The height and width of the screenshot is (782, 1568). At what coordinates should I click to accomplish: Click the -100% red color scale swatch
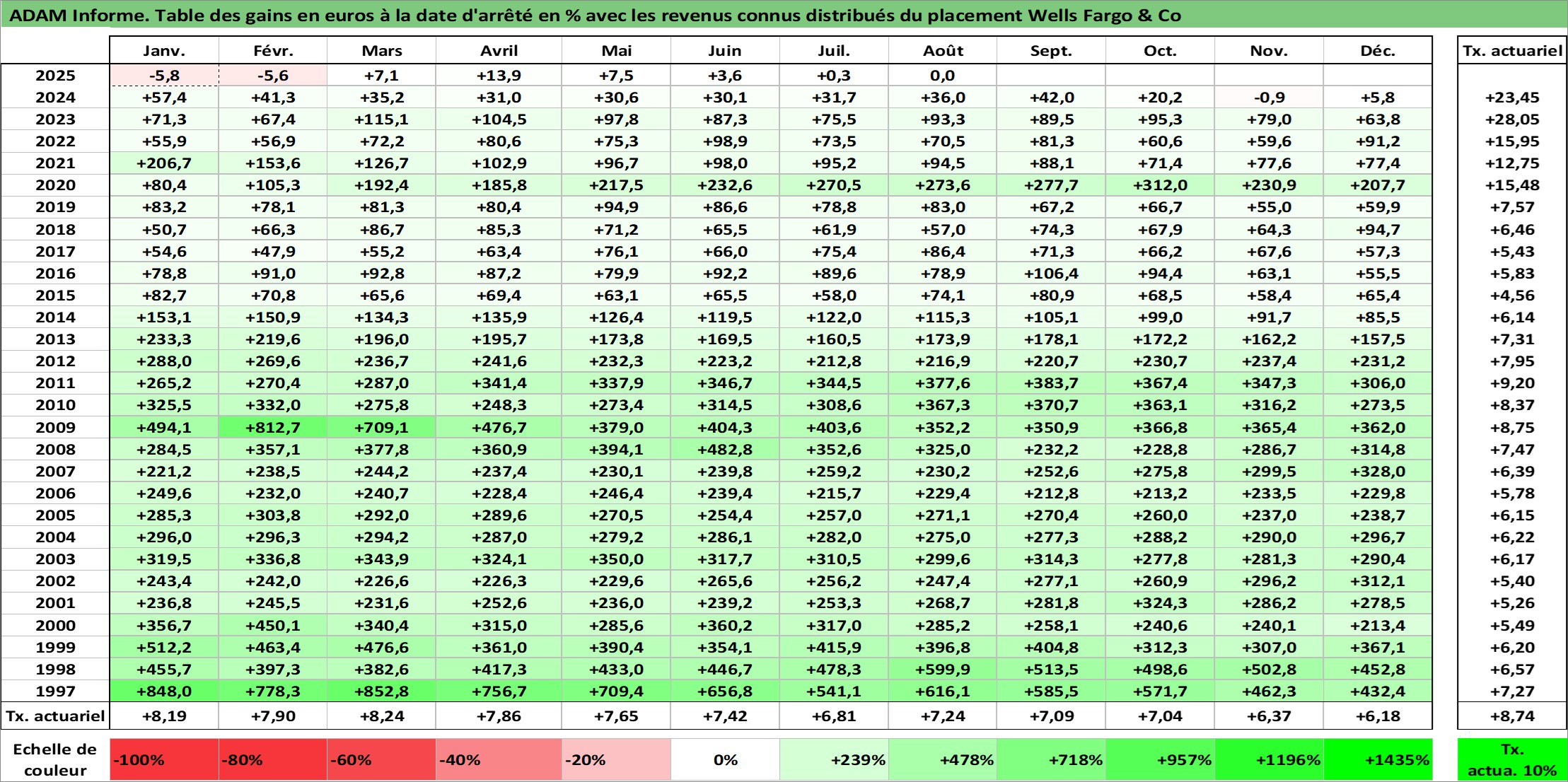164,759
